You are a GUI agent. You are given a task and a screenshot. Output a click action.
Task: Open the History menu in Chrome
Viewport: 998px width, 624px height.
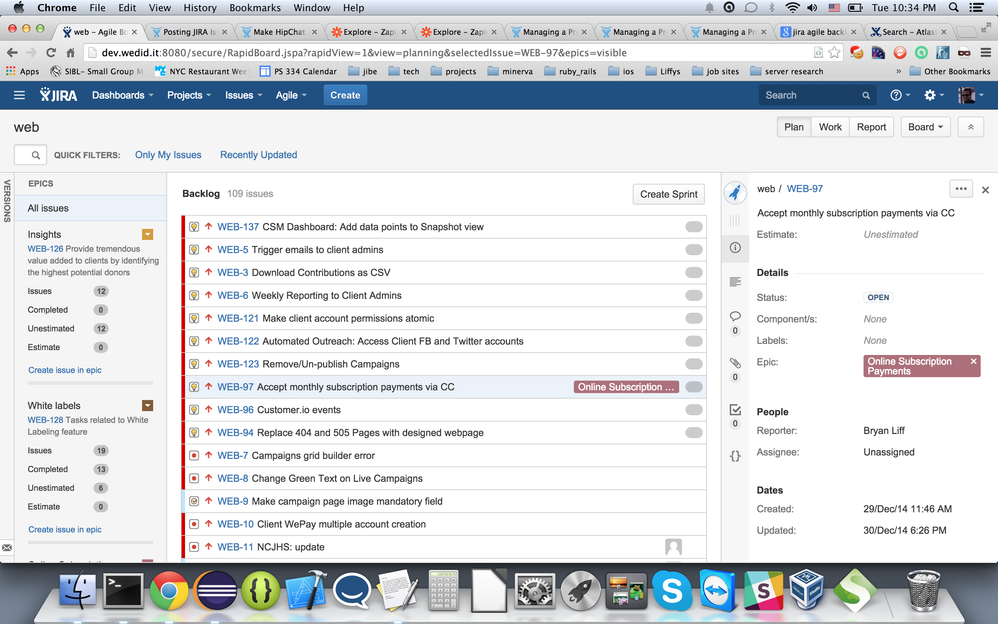coord(200,8)
